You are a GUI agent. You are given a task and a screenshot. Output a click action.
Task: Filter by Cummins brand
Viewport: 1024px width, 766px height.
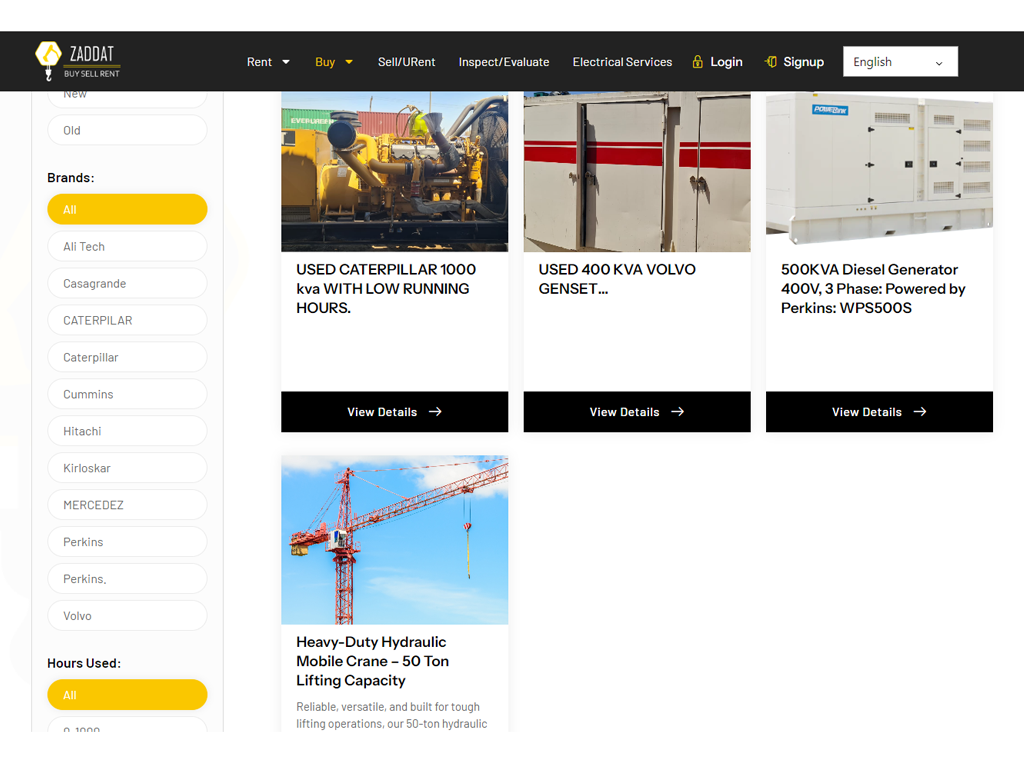click(x=127, y=394)
